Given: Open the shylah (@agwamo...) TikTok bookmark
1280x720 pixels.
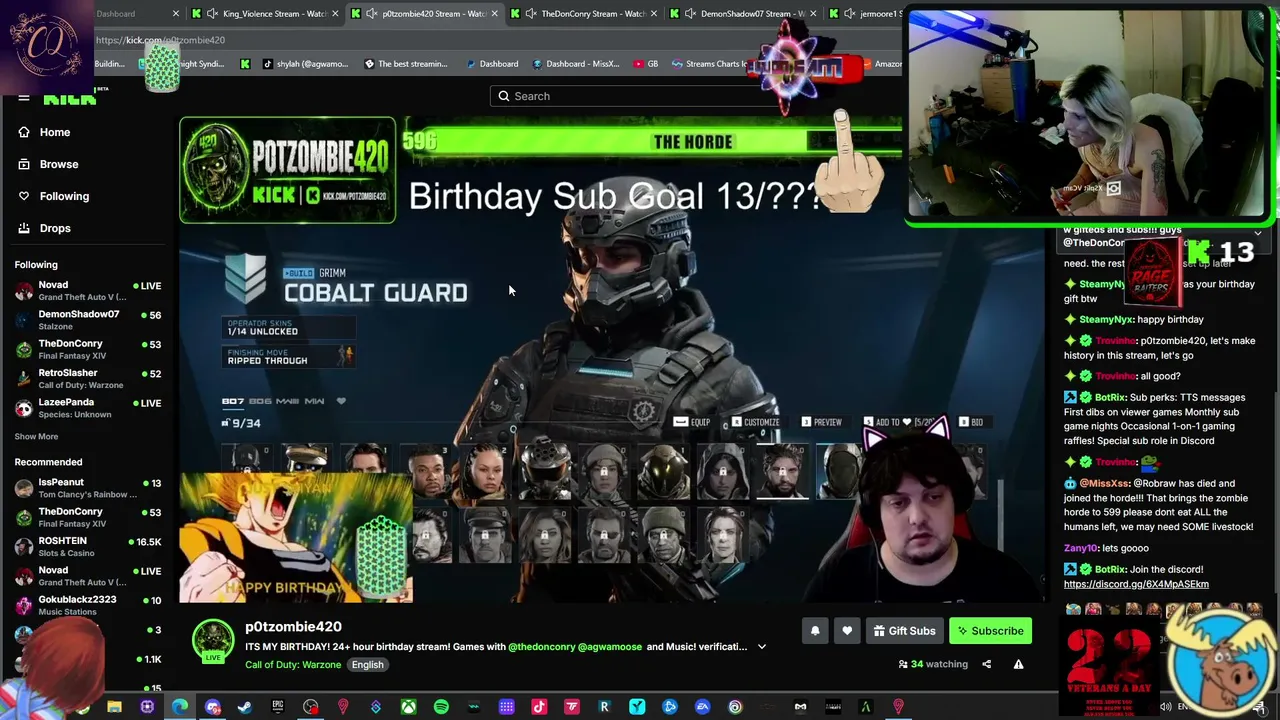Looking at the screenshot, I should tap(304, 64).
